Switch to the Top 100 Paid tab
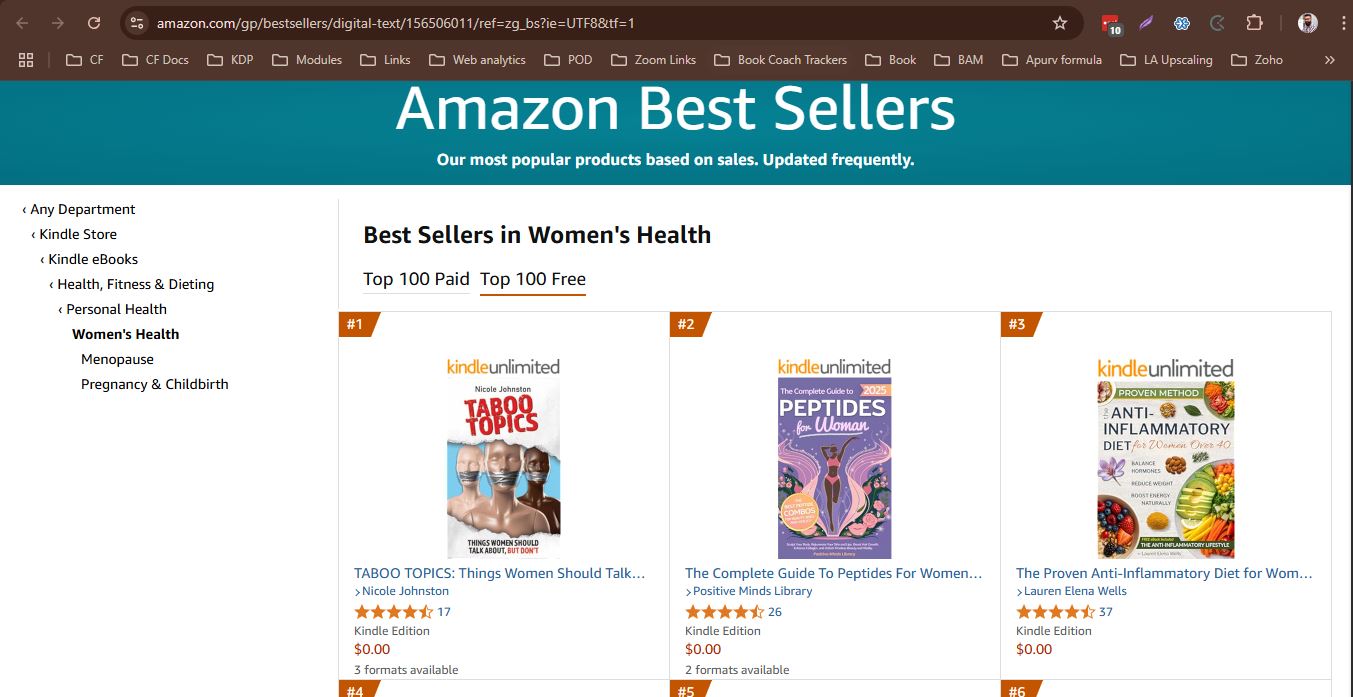Screen dimensions: 1353x697 pyautogui.click(x=416, y=279)
